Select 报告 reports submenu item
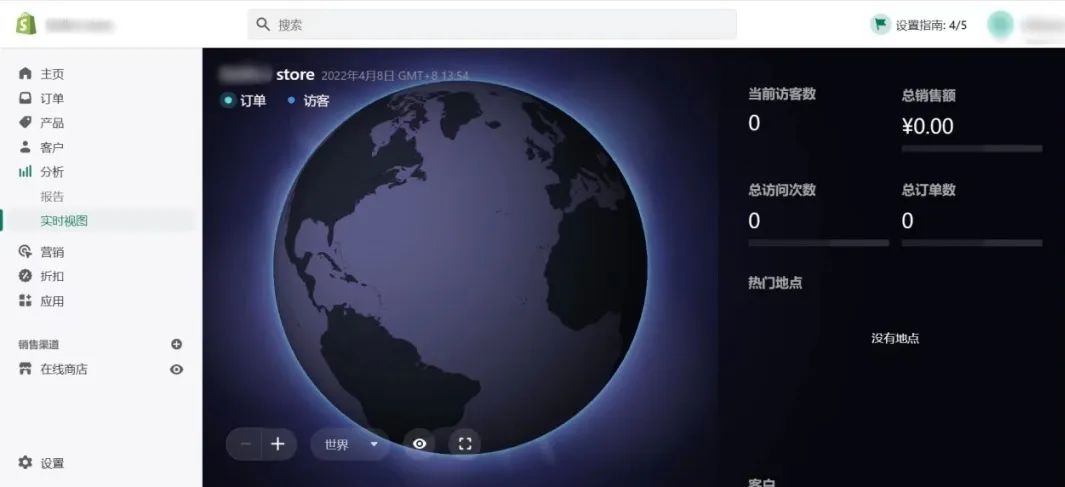Viewport: 1065px width, 487px height. (52, 196)
